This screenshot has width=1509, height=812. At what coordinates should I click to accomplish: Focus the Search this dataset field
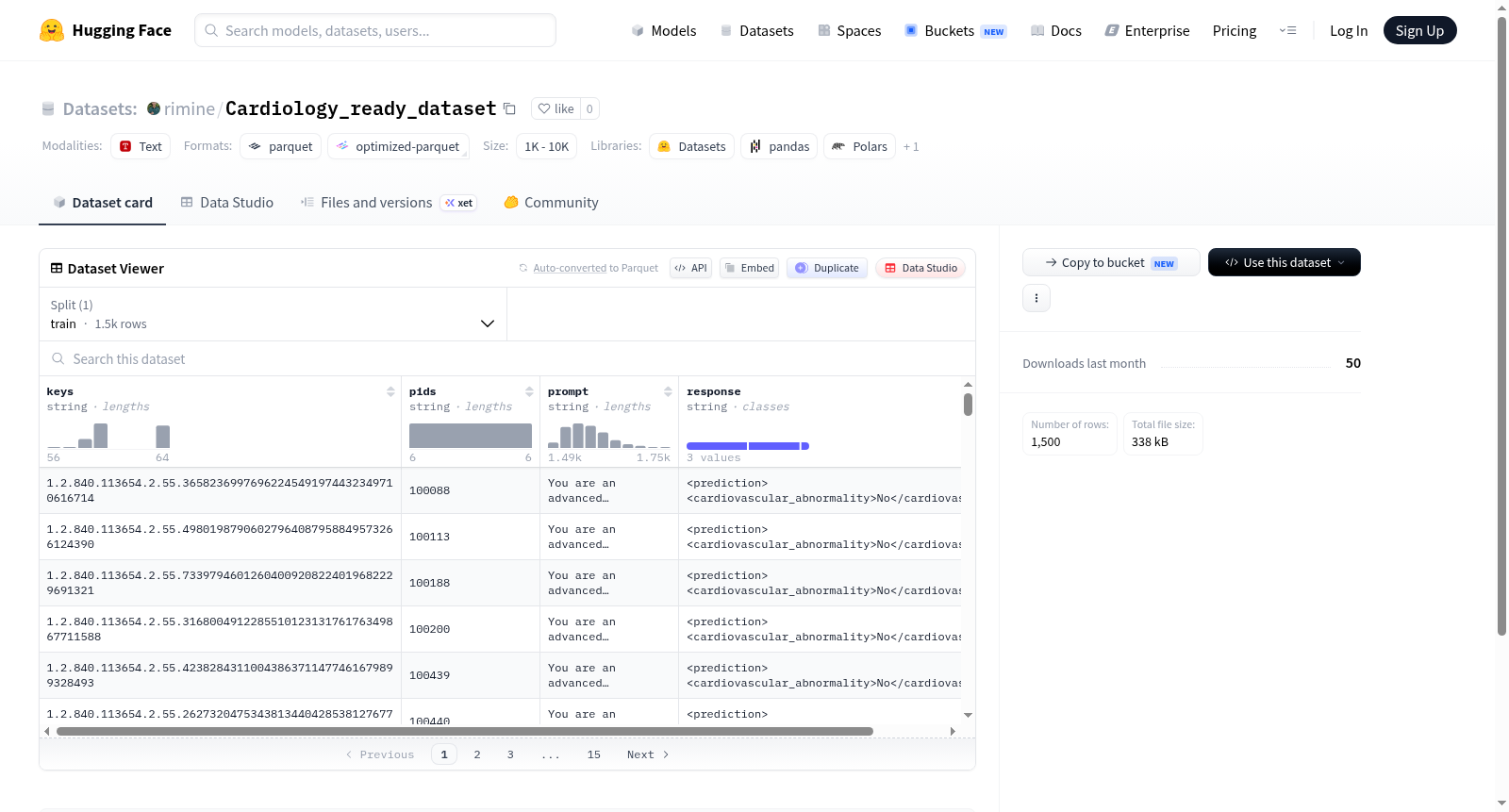(507, 358)
